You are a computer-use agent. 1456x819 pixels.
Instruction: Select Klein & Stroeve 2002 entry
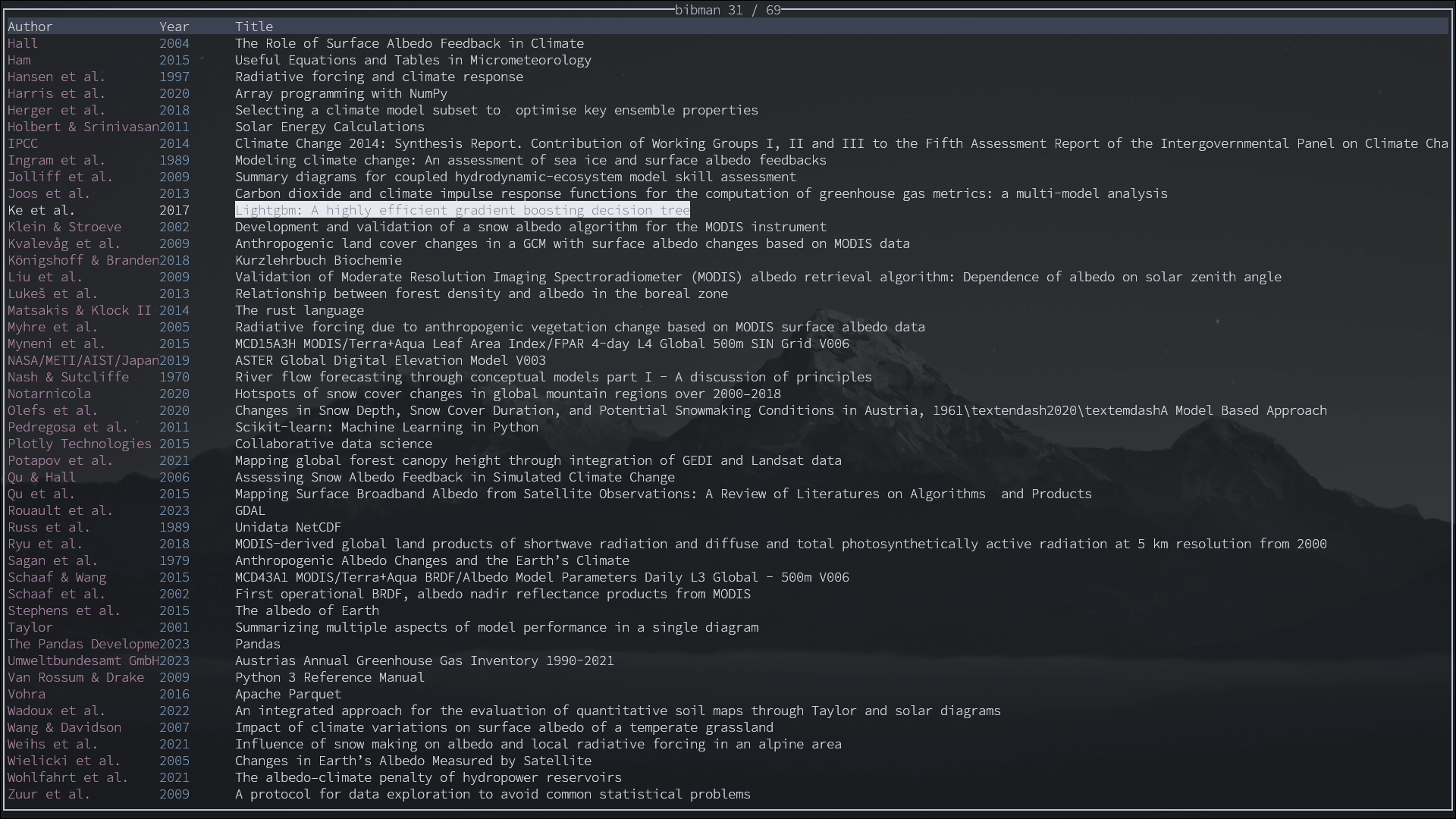pyautogui.click(x=530, y=227)
